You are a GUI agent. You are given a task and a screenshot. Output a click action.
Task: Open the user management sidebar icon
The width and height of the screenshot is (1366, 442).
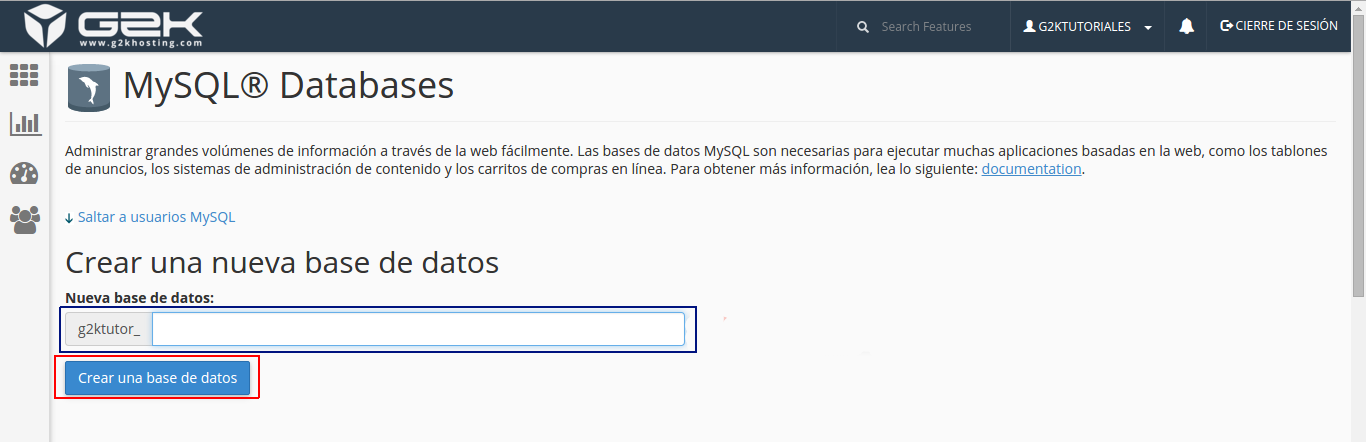(x=25, y=219)
